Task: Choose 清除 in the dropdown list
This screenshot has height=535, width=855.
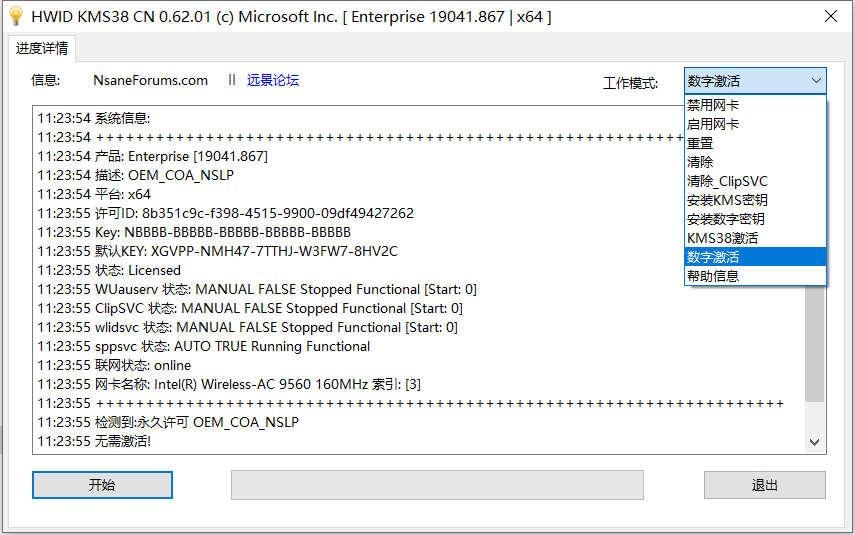Action: coord(755,162)
